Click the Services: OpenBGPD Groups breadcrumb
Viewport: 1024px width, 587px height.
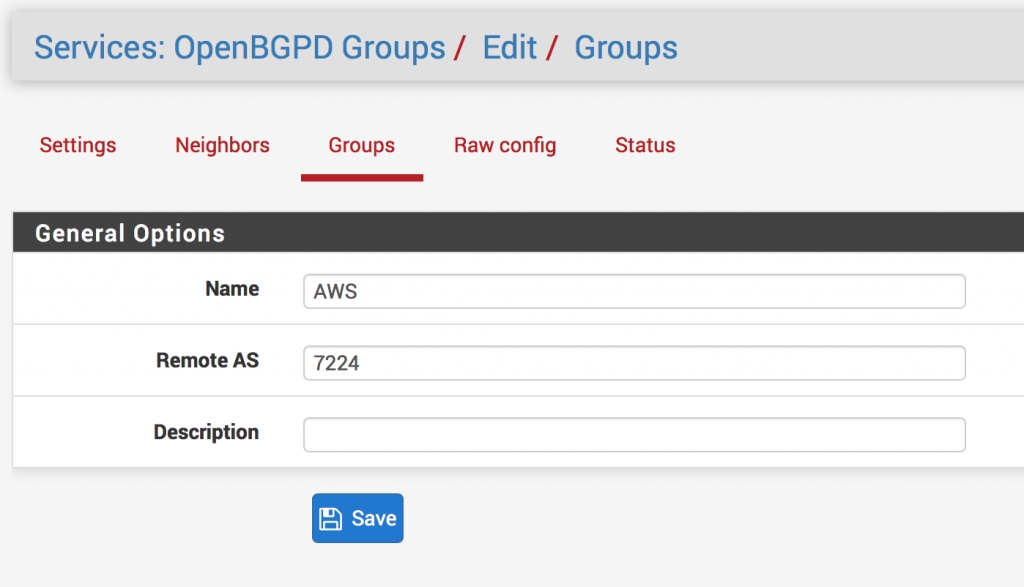coord(239,47)
